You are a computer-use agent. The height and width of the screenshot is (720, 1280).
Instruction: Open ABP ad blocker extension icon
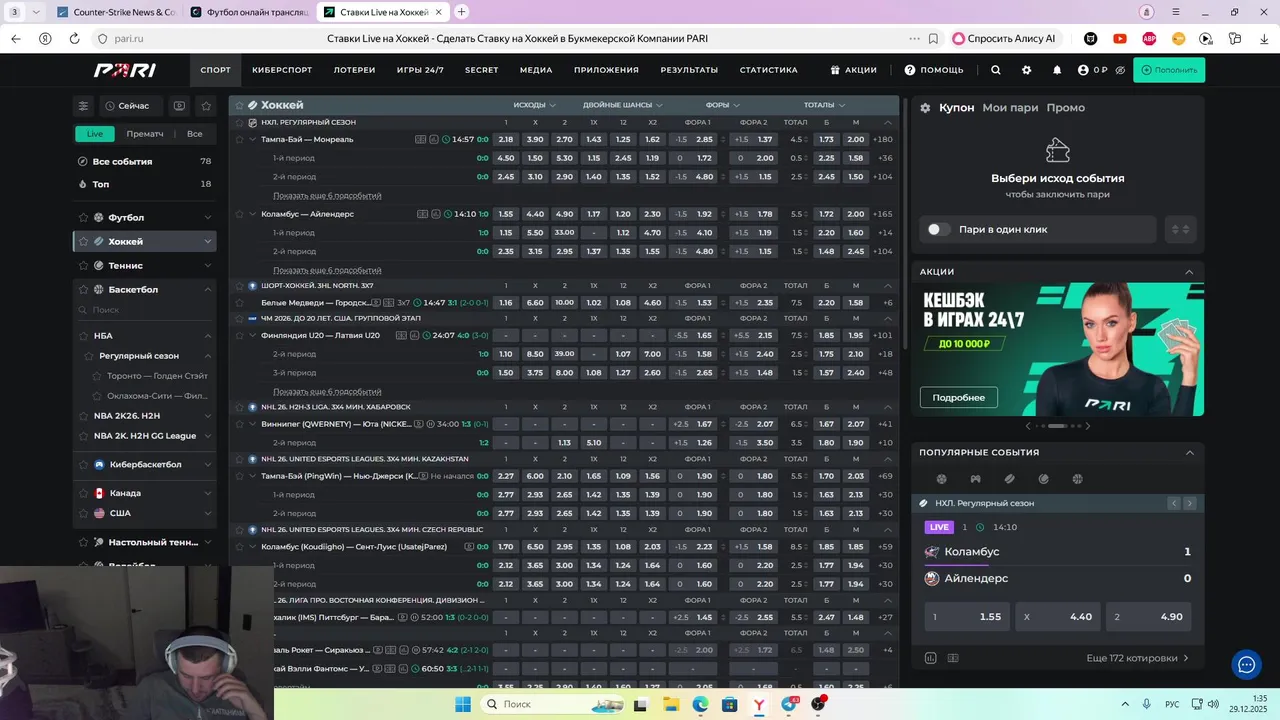tap(1150, 39)
